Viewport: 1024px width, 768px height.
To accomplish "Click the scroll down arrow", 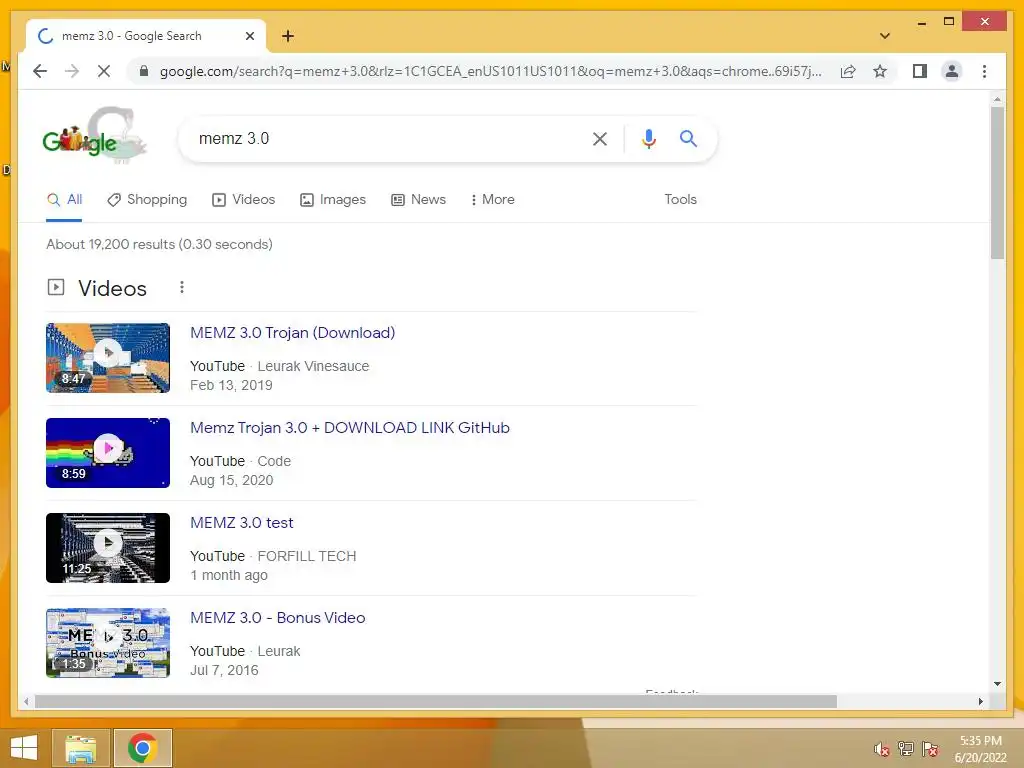I will (x=997, y=684).
